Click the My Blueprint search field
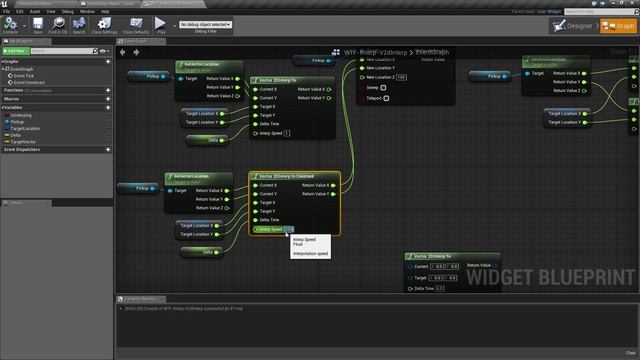 click(62, 51)
